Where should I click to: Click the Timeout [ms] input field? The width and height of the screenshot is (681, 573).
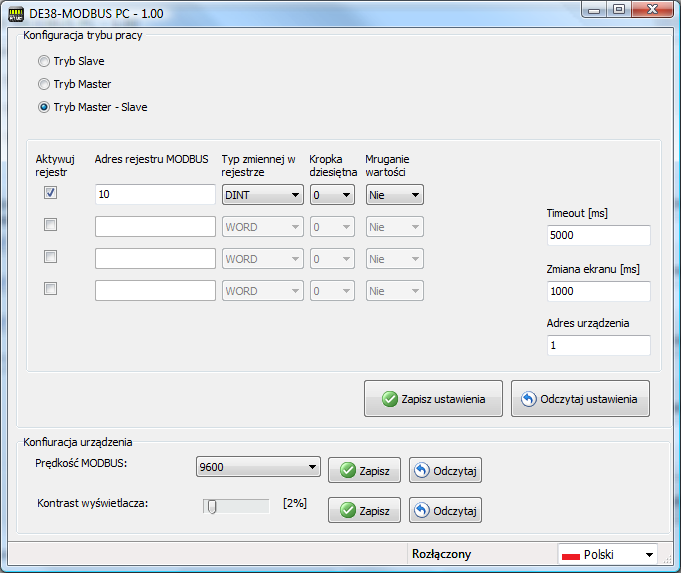(x=598, y=235)
